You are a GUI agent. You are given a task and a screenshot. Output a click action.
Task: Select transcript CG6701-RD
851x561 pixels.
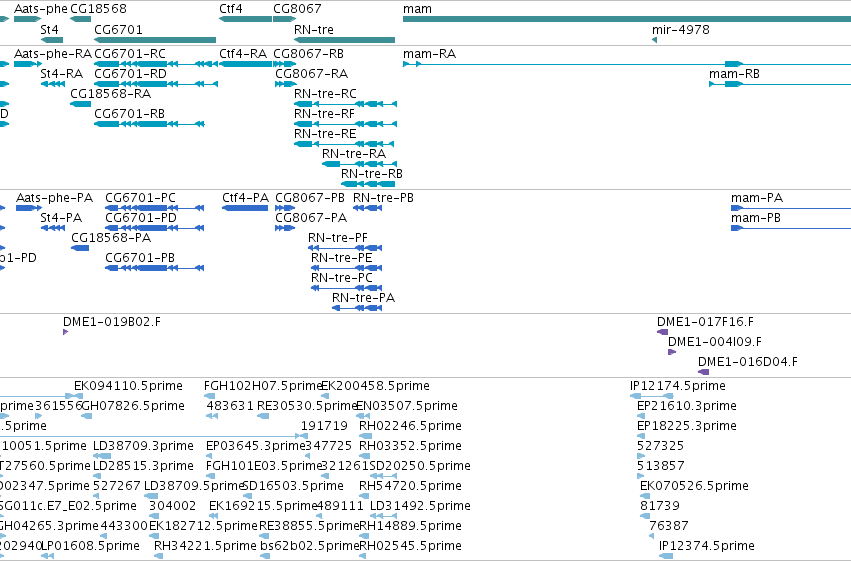click(x=156, y=84)
